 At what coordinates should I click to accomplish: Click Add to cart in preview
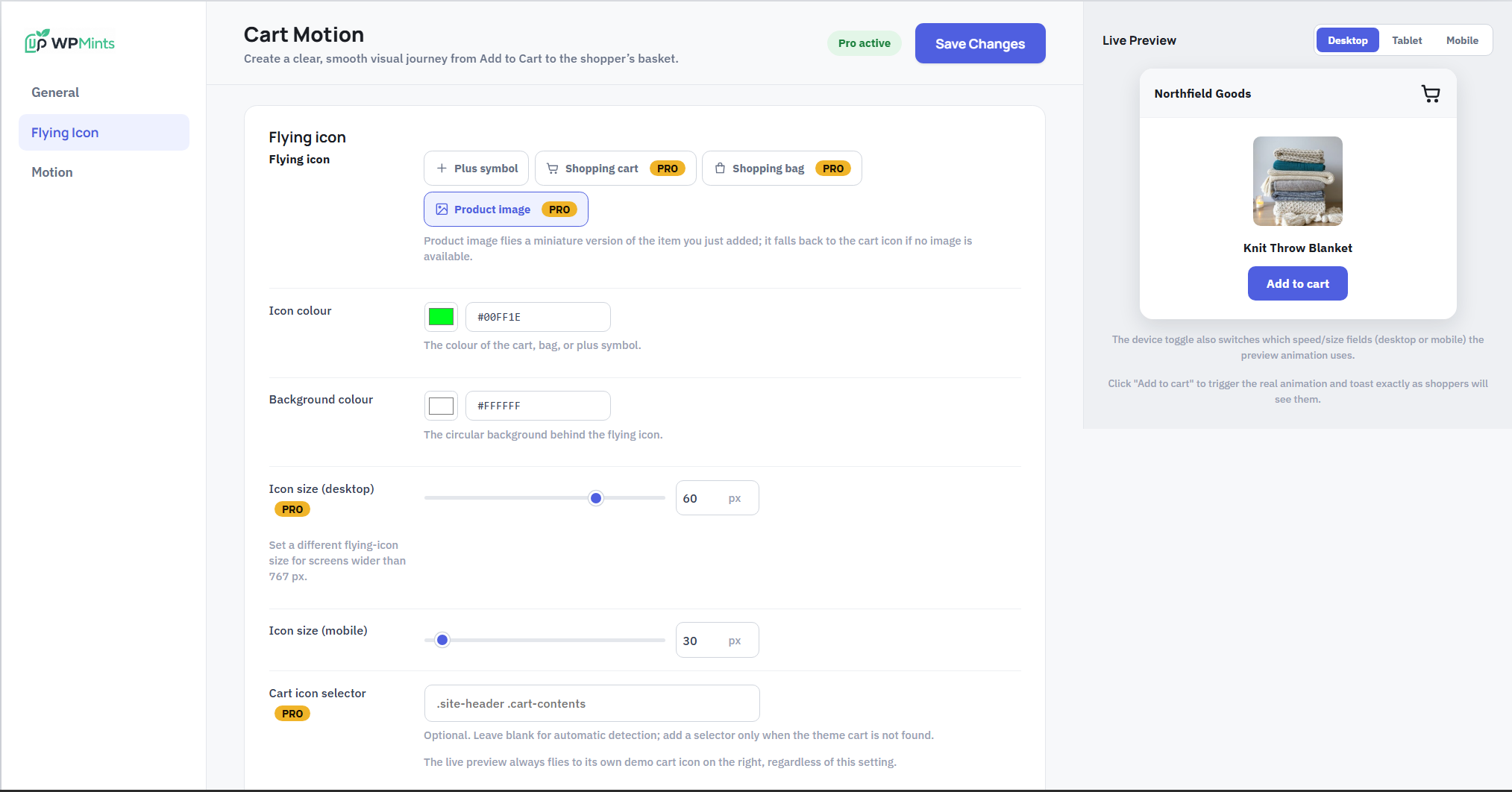(1297, 283)
